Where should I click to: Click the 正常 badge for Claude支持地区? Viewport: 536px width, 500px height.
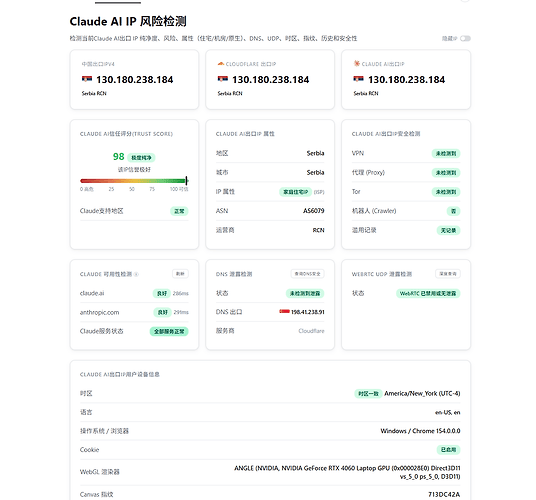click(x=179, y=211)
